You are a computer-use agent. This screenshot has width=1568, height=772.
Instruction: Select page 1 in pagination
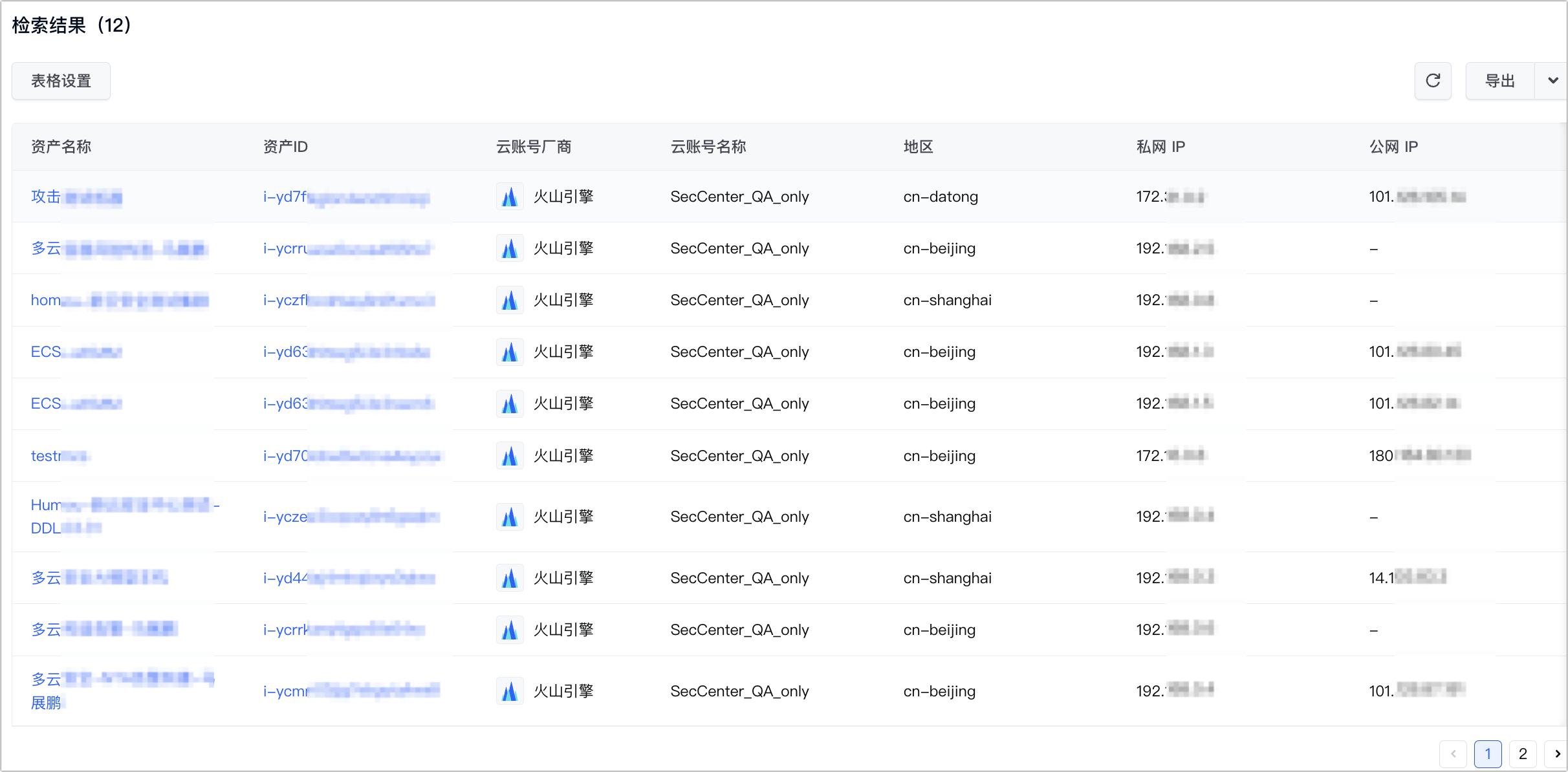click(x=1488, y=754)
